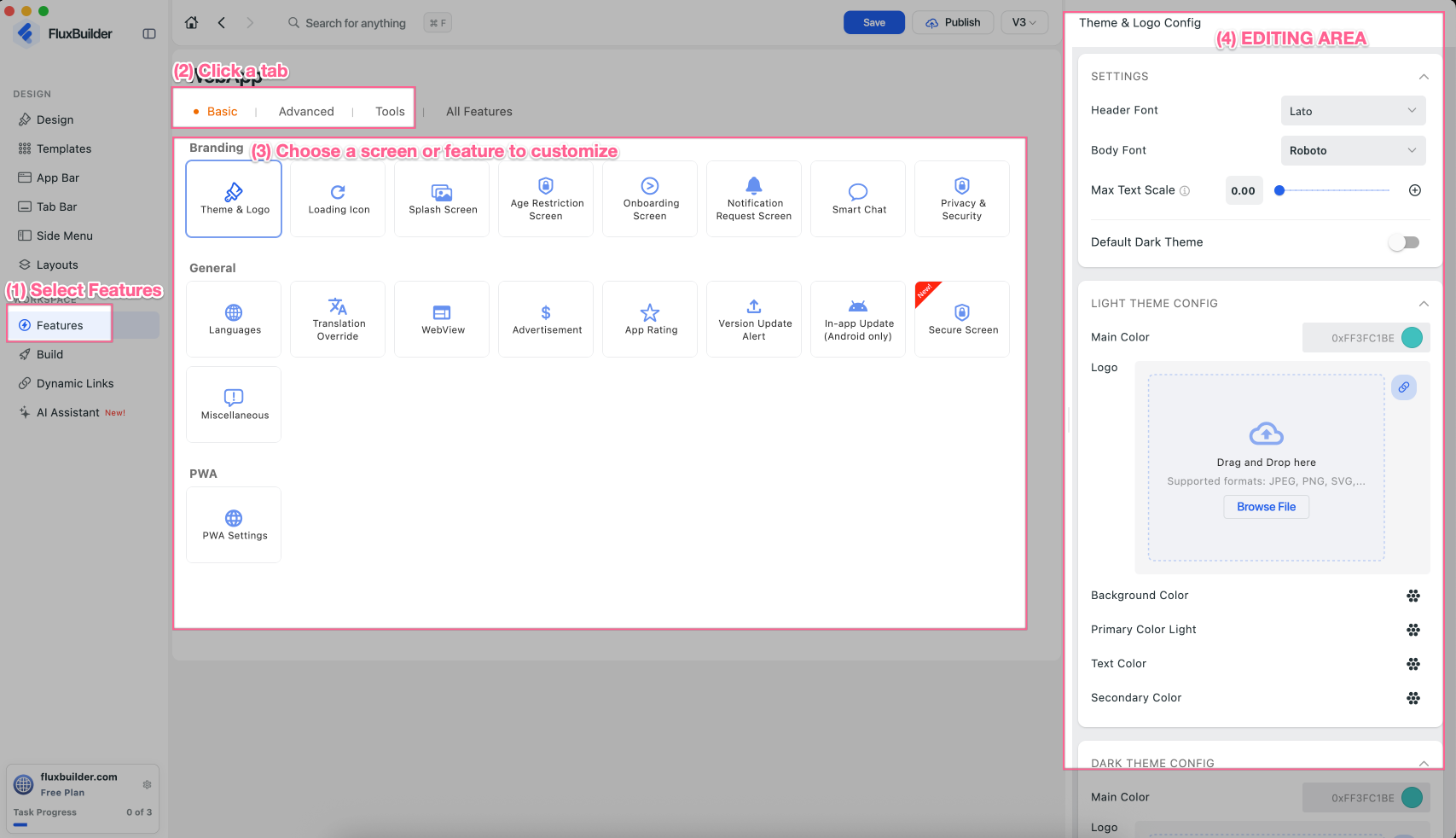Open the fluxbuilder.com Free Plan account card

click(83, 800)
